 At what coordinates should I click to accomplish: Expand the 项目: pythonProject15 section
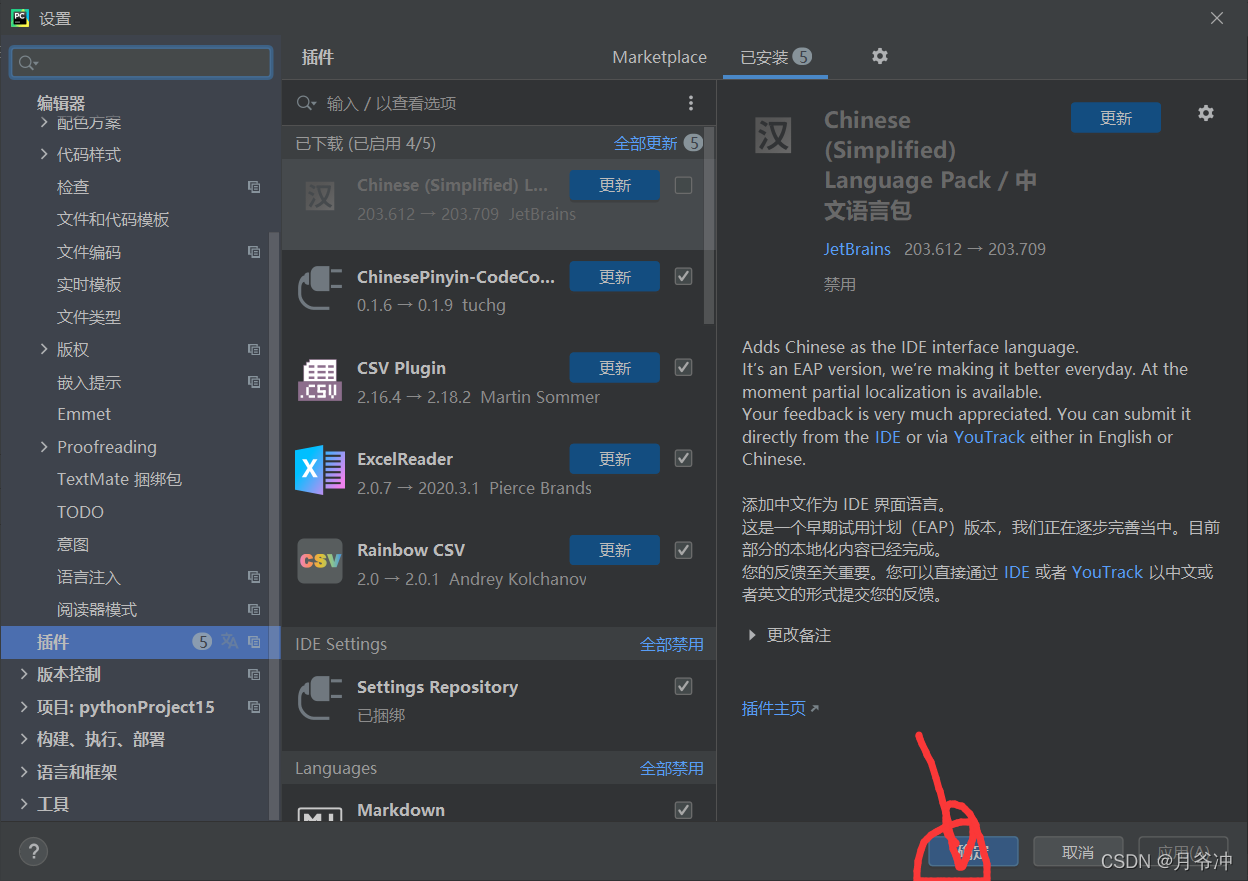tap(24, 707)
